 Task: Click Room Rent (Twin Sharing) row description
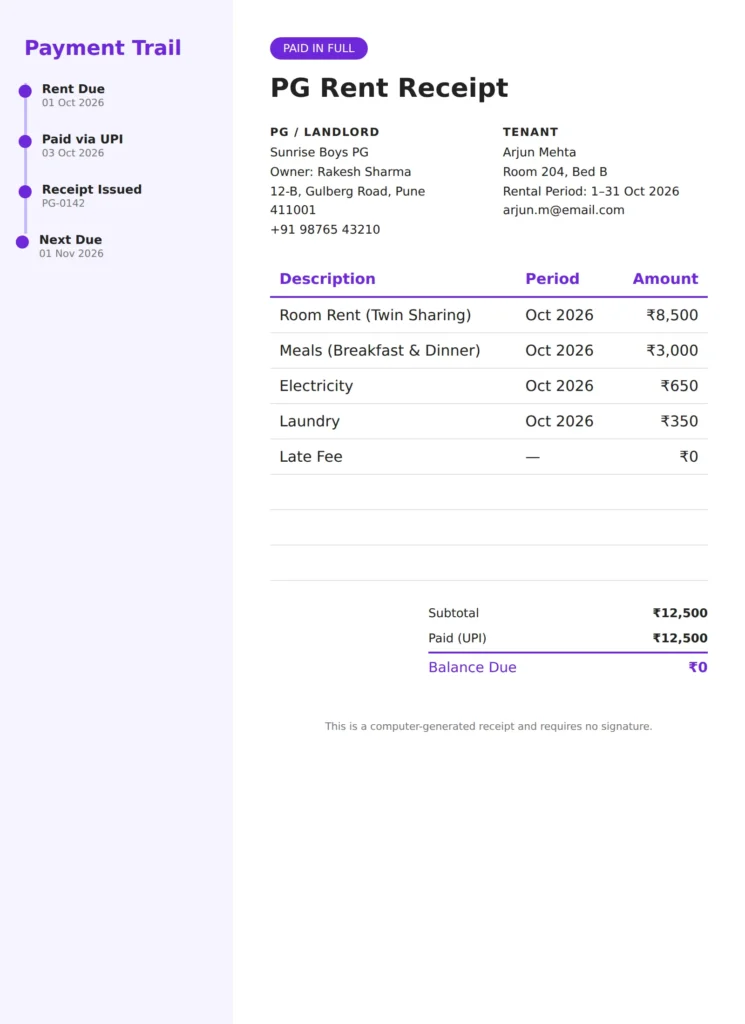(x=375, y=315)
